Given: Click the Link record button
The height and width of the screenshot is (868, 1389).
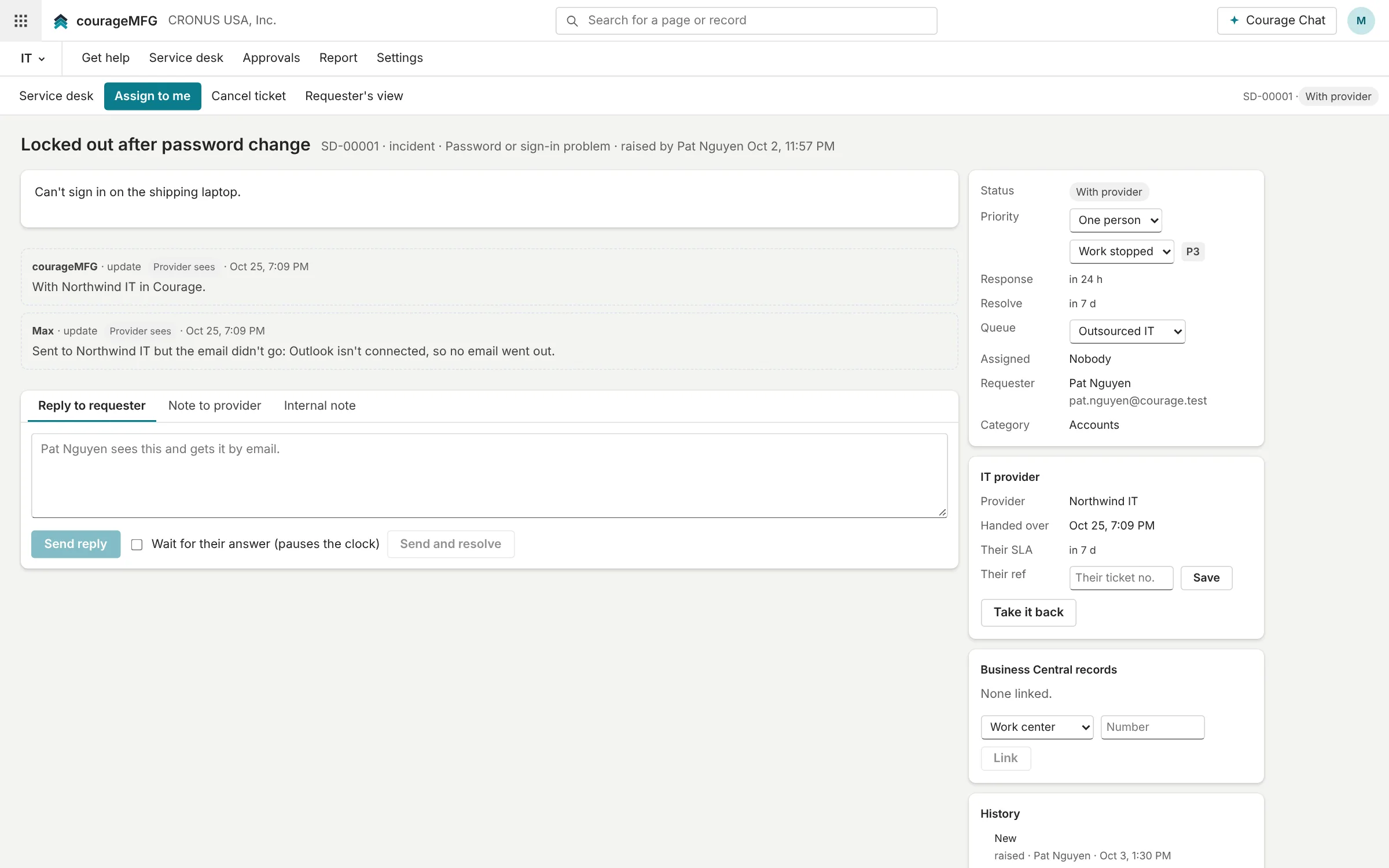Looking at the screenshot, I should pos(1005,758).
